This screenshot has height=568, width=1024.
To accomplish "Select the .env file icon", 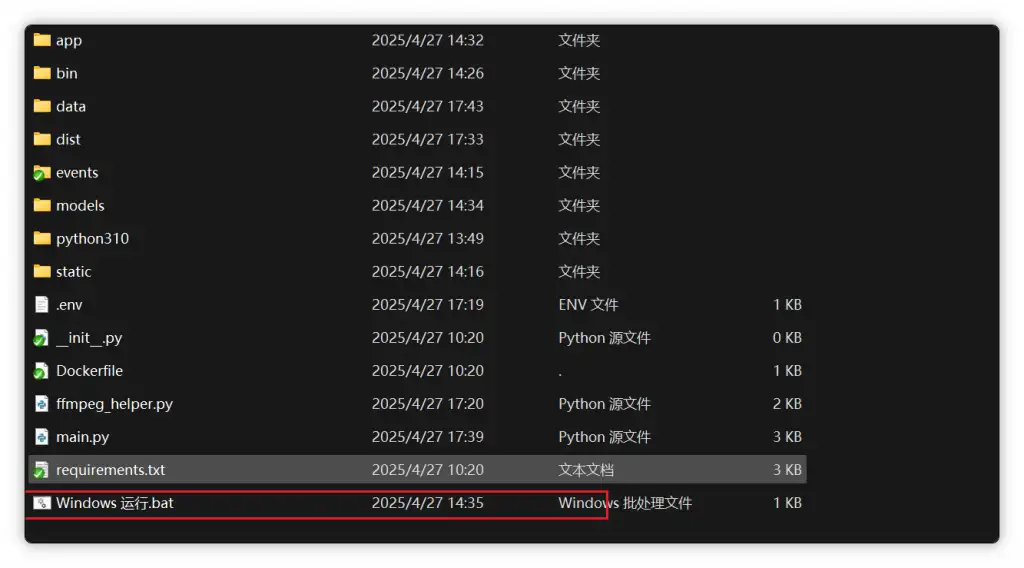I will tap(41, 304).
